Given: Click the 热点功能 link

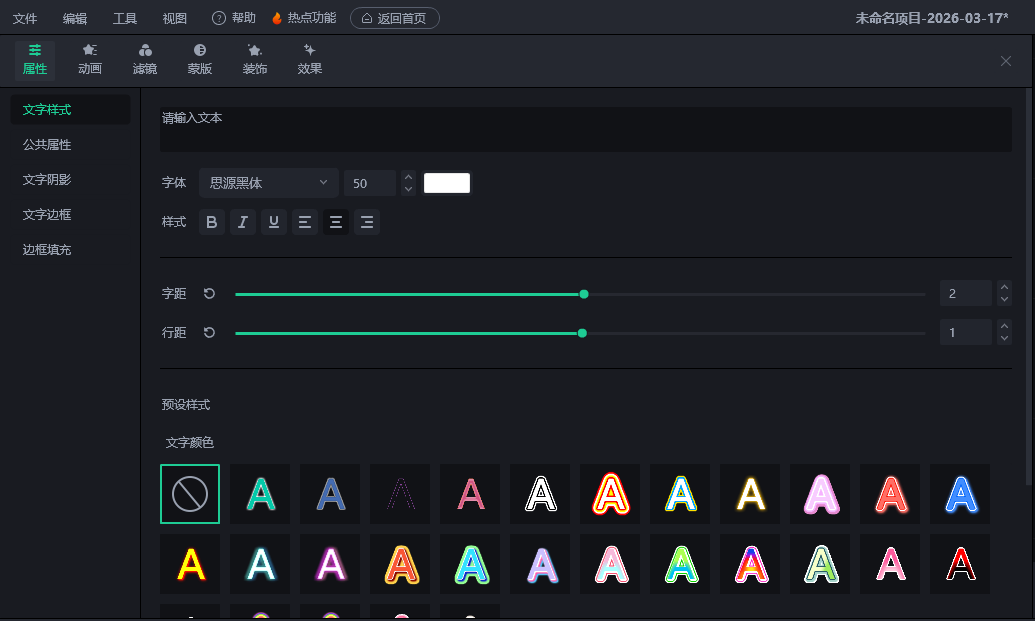Looking at the screenshot, I should click(x=304, y=18).
